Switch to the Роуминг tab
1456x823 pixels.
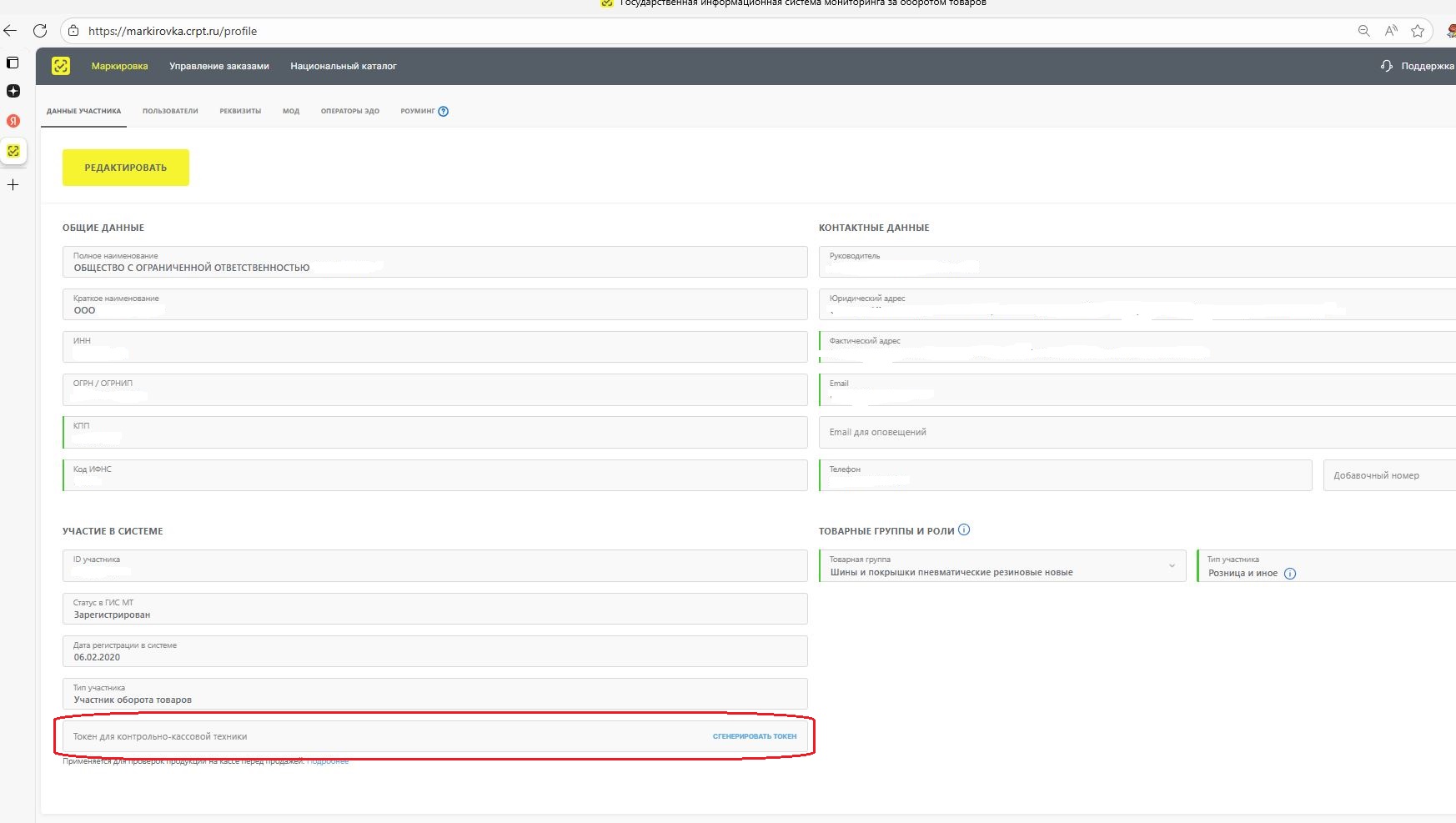click(x=418, y=111)
